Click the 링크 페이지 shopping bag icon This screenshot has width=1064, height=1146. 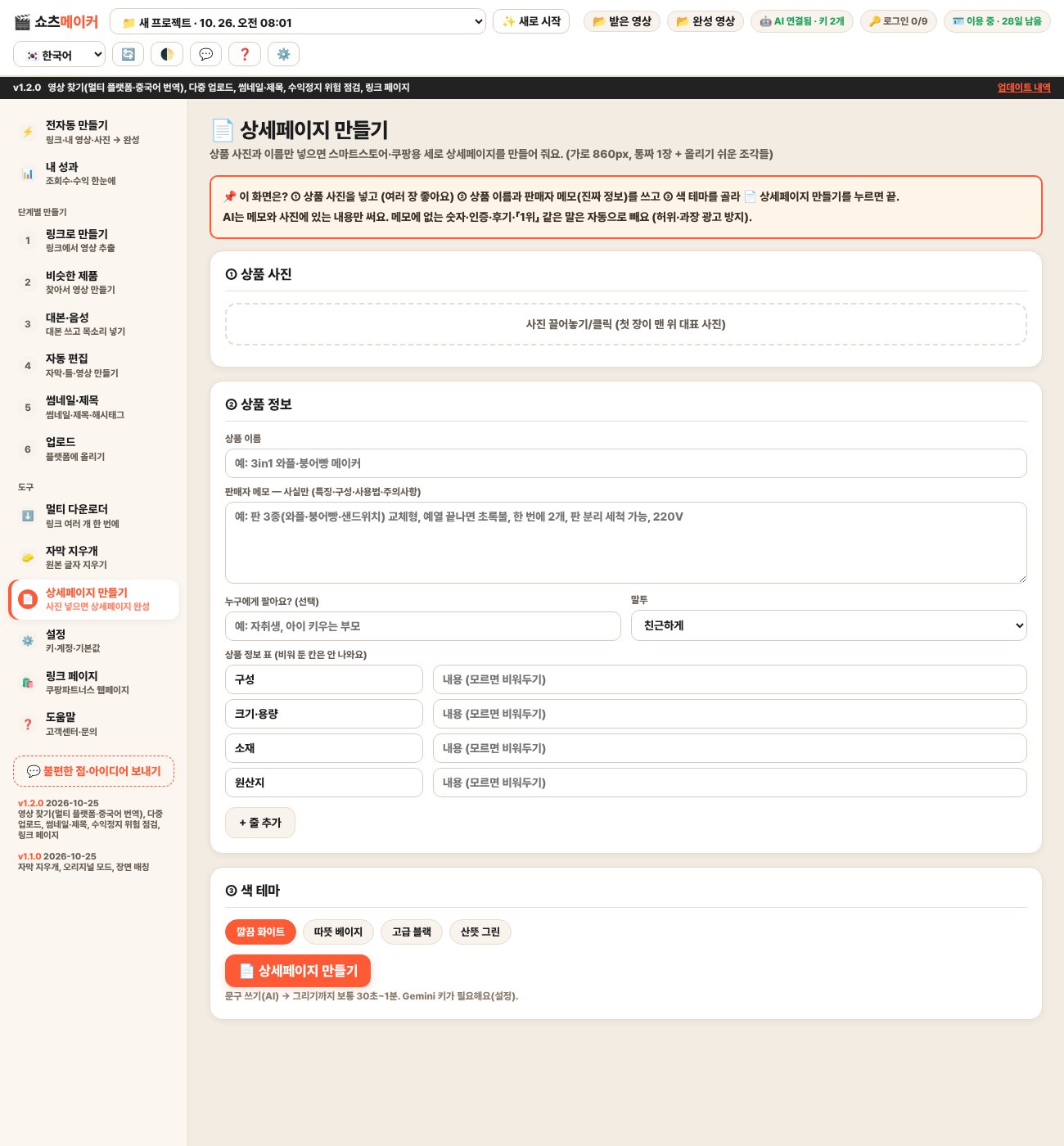pyautogui.click(x=28, y=683)
